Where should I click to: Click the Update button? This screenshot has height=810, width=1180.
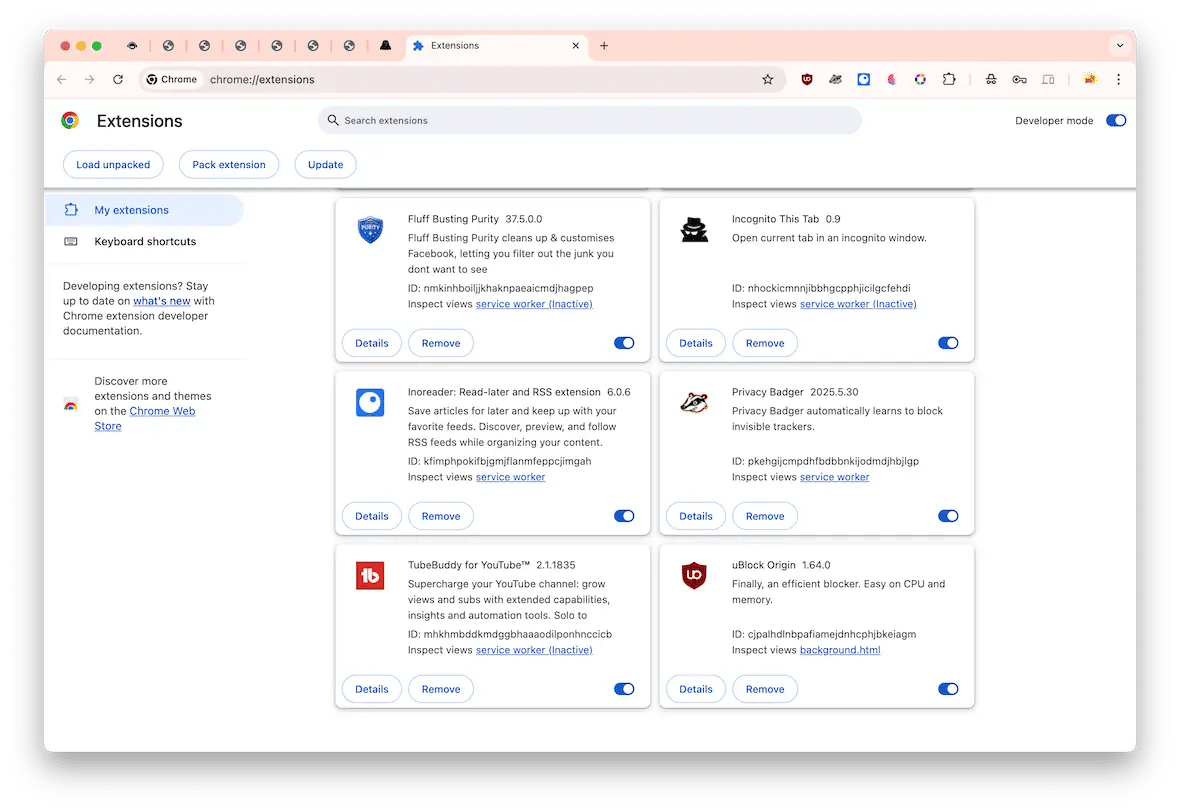tap(325, 165)
